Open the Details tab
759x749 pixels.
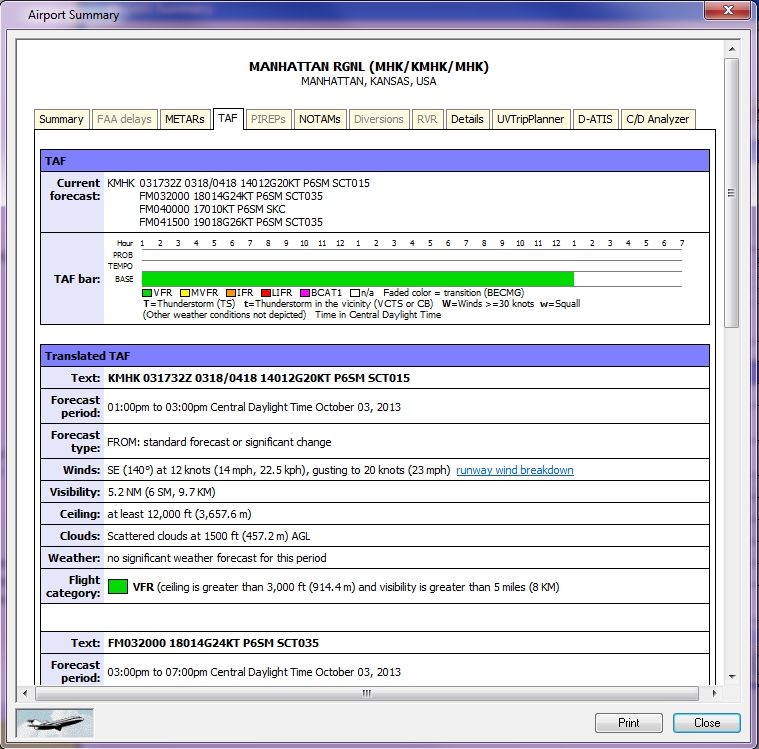[x=466, y=119]
